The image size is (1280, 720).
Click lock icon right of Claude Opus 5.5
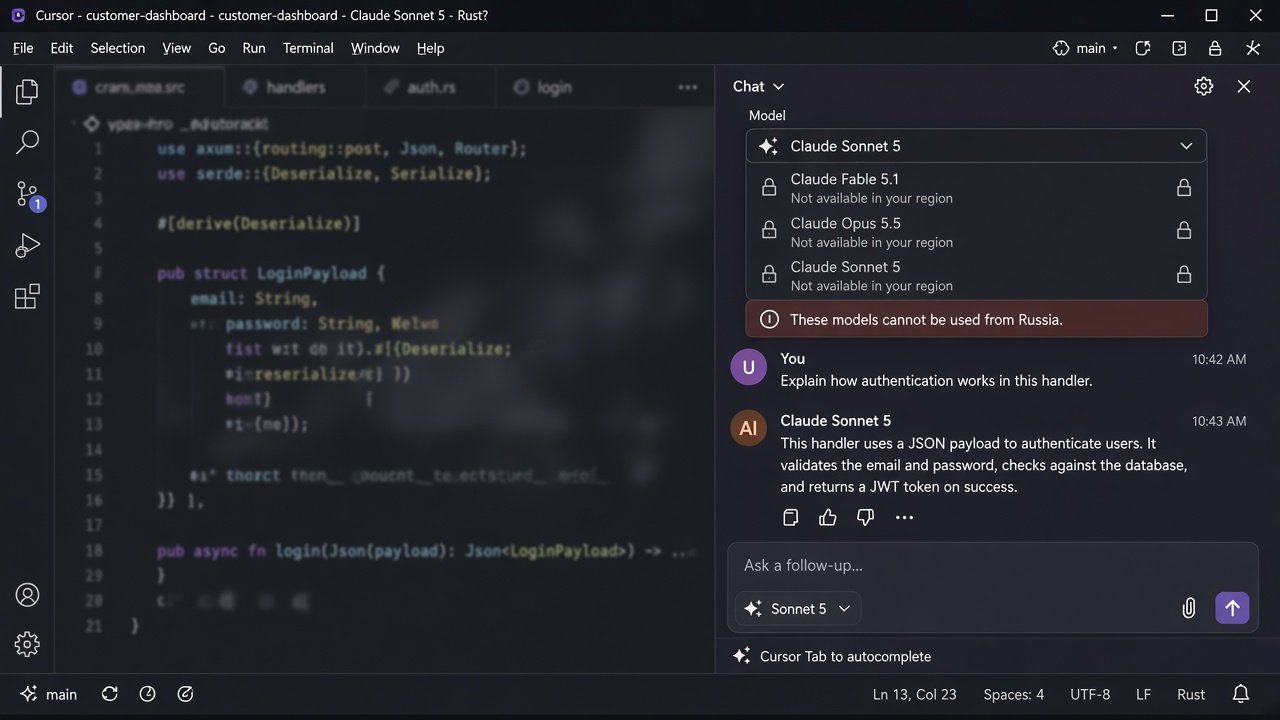click(1184, 231)
